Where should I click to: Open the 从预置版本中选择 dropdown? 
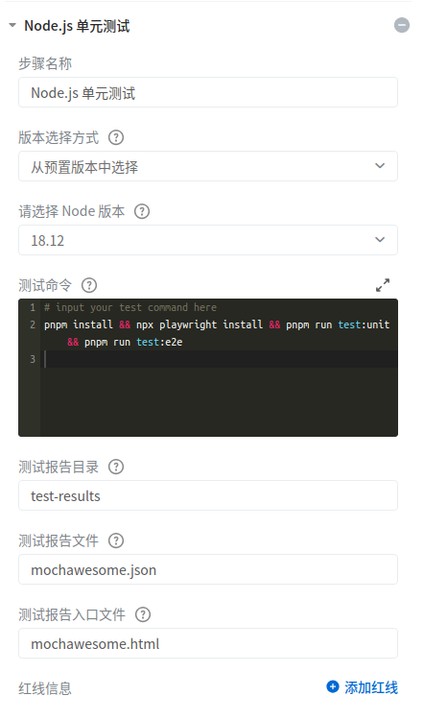(208, 166)
